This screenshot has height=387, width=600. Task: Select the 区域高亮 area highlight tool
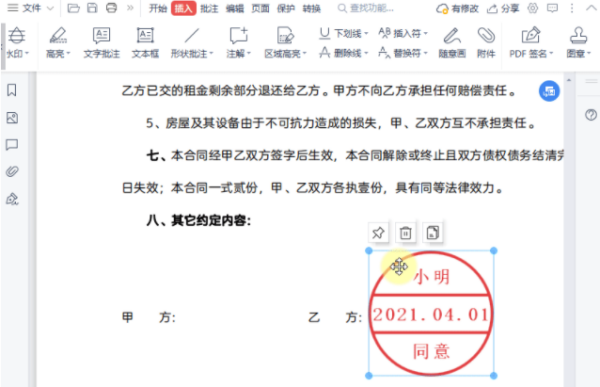click(284, 42)
